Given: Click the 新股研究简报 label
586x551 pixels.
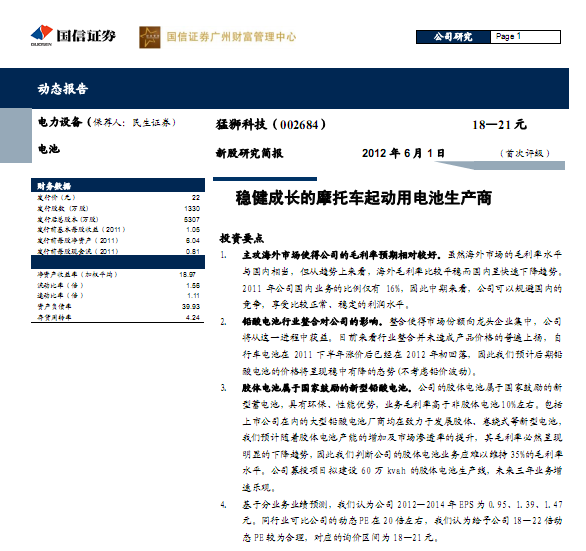Looking at the screenshot, I should pyautogui.click(x=250, y=153).
